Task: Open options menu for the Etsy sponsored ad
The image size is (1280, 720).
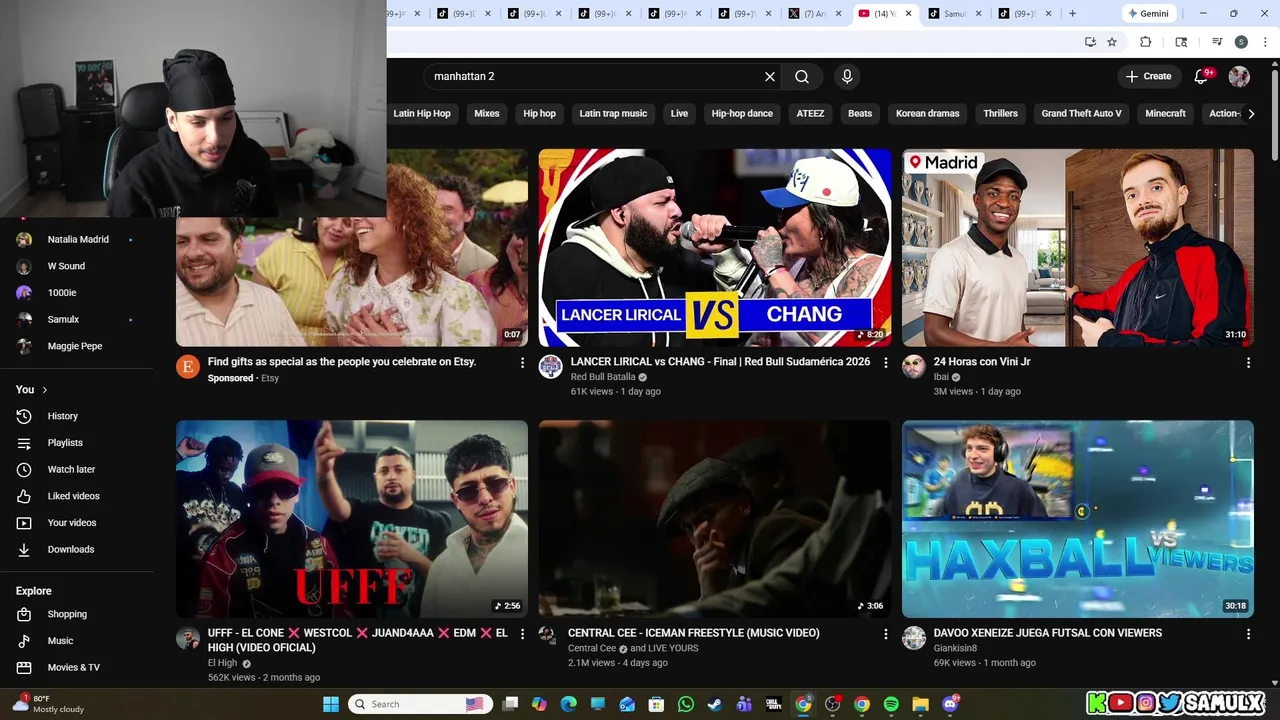Action: pos(522,363)
